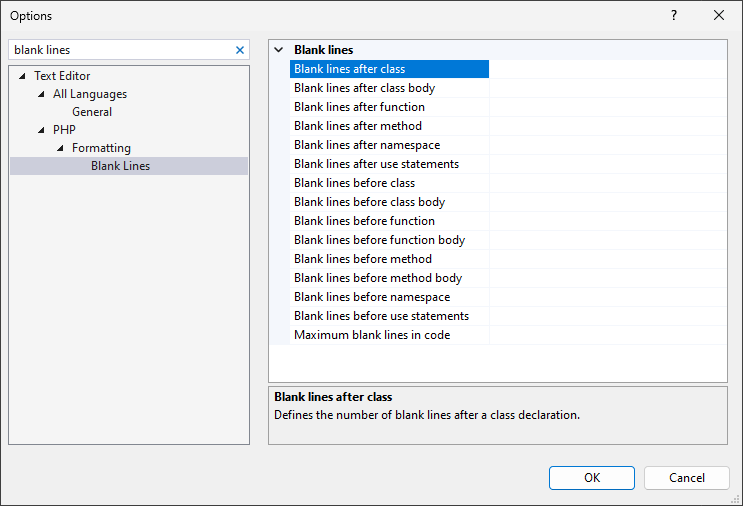This screenshot has height=506, width=743.
Task: Open the help question mark button
Action: point(674,15)
